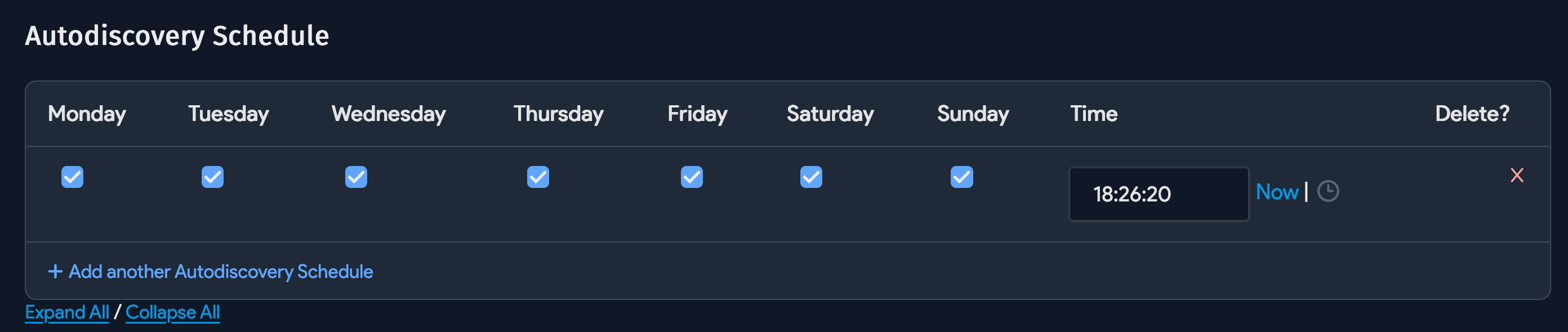Toggle the Wednesday checkbox off
Viewport: 1568px width, 332px height.
click(355, 177)
